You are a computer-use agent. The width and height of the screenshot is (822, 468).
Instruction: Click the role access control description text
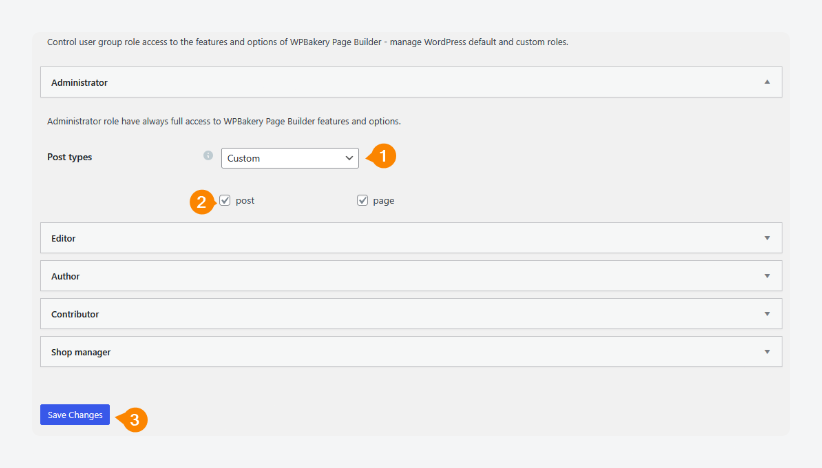coord(308,42)
